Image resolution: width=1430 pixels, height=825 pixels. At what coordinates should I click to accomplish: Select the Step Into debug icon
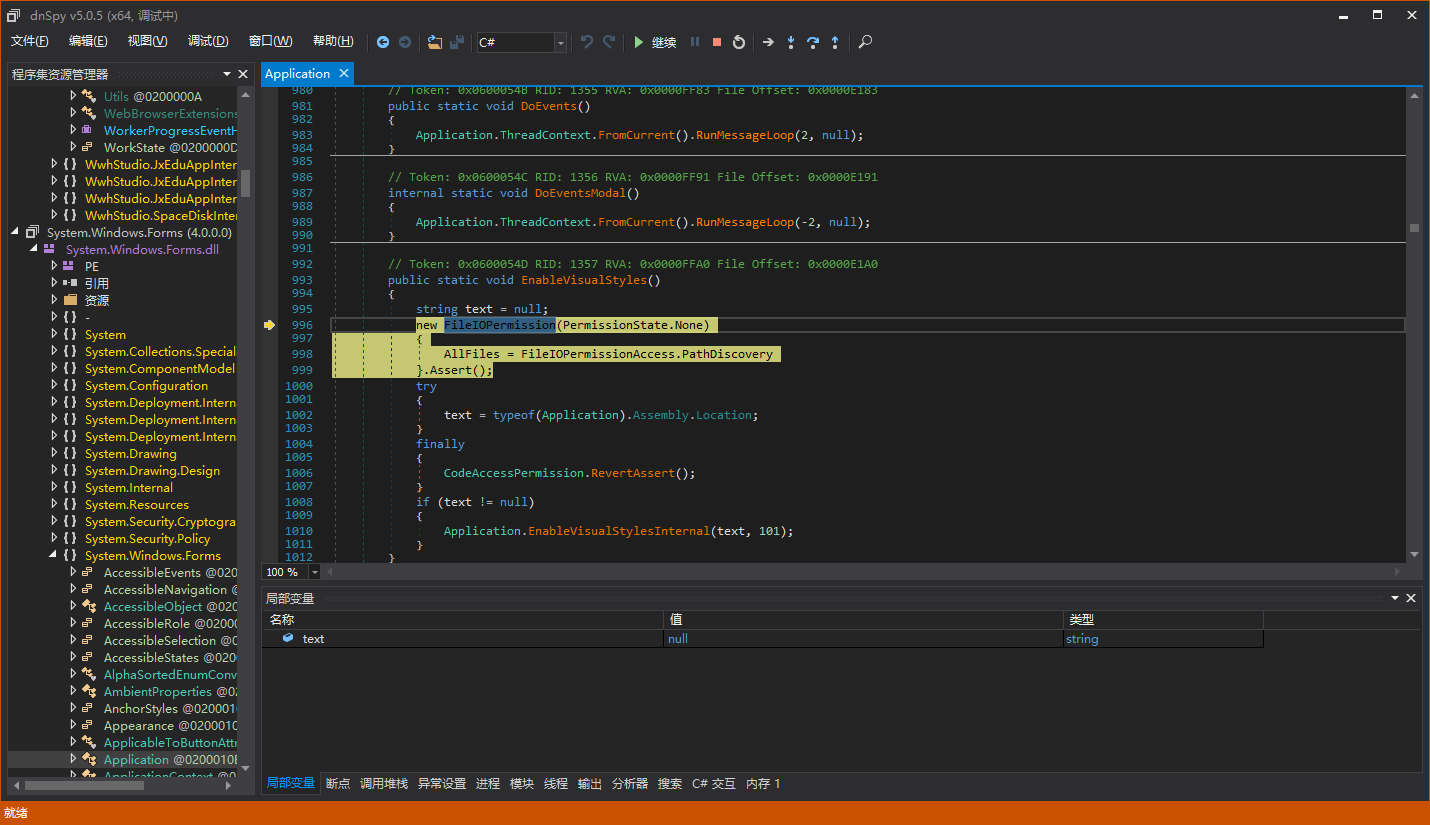[x=791, y=42]
